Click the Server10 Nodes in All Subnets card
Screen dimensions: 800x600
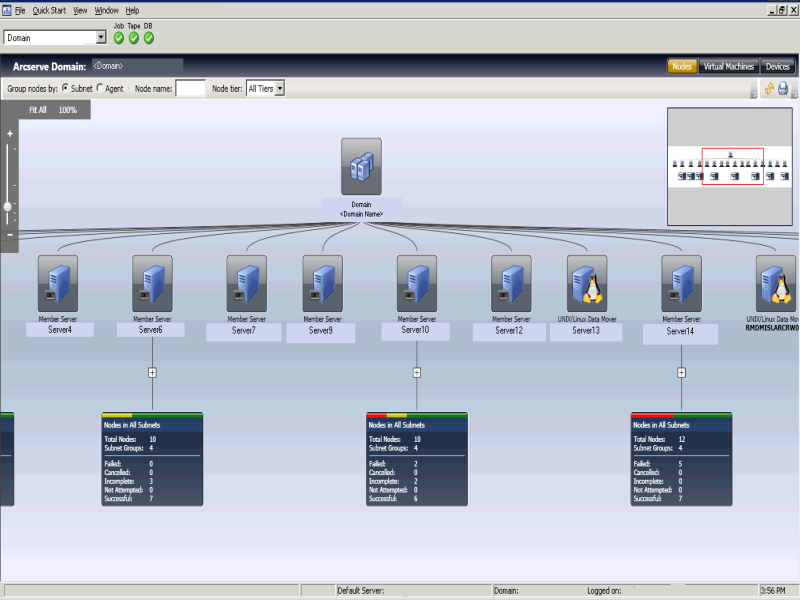click(417, 459)
